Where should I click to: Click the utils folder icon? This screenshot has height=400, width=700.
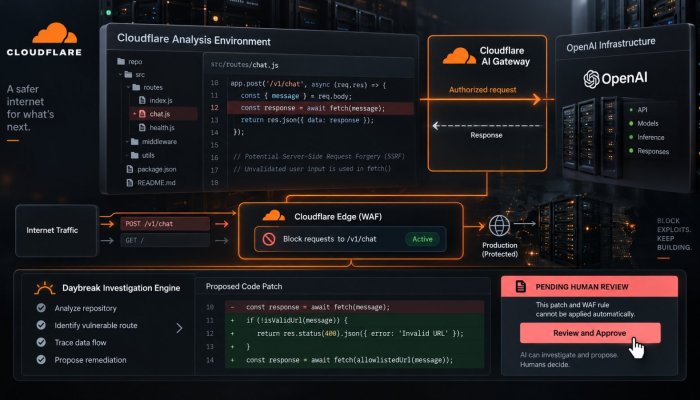pyautogui.click(x=135, y=155)
